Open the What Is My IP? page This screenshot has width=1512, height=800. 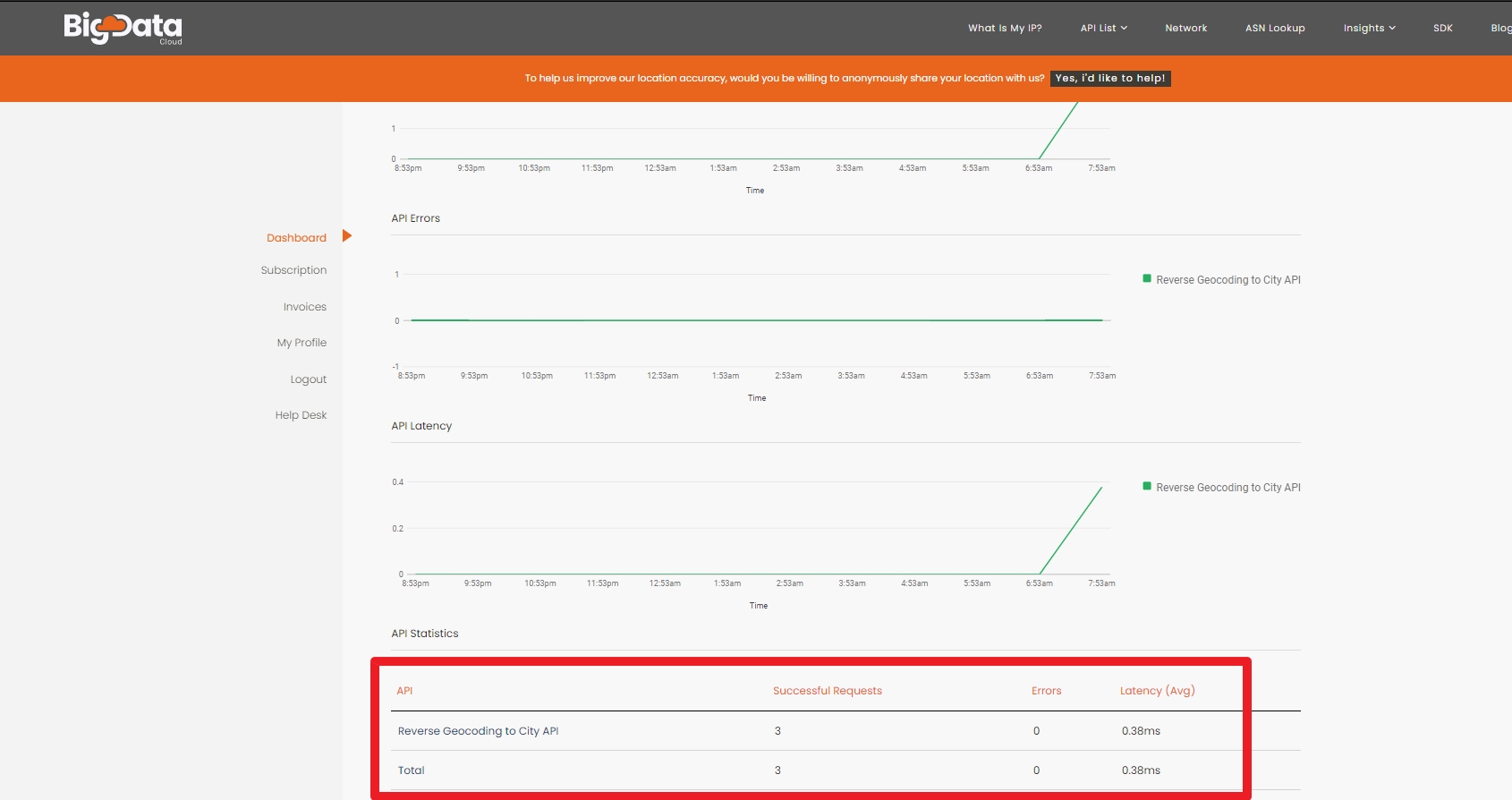pyautogui.click(x=1005, y=28)
